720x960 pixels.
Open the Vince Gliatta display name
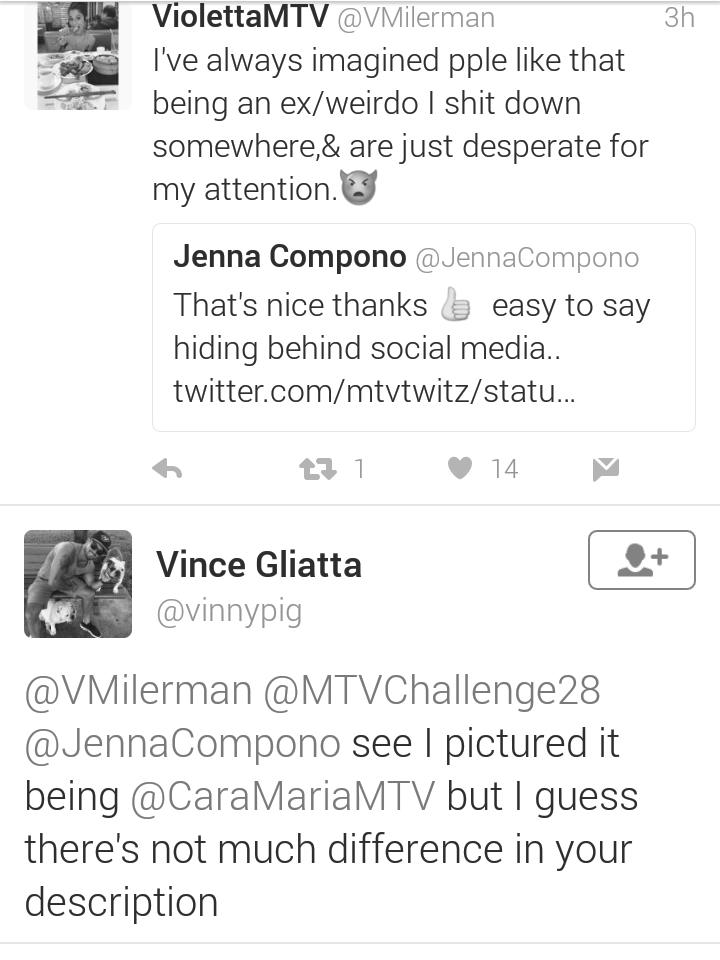click(x=259, y=564)
